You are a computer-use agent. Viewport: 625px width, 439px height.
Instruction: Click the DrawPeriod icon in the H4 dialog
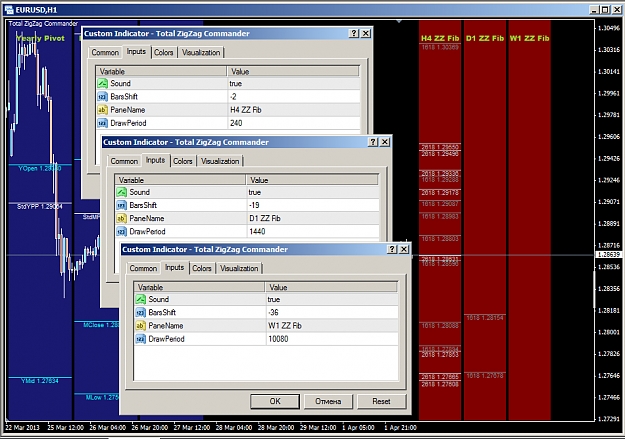click(102, 123)
